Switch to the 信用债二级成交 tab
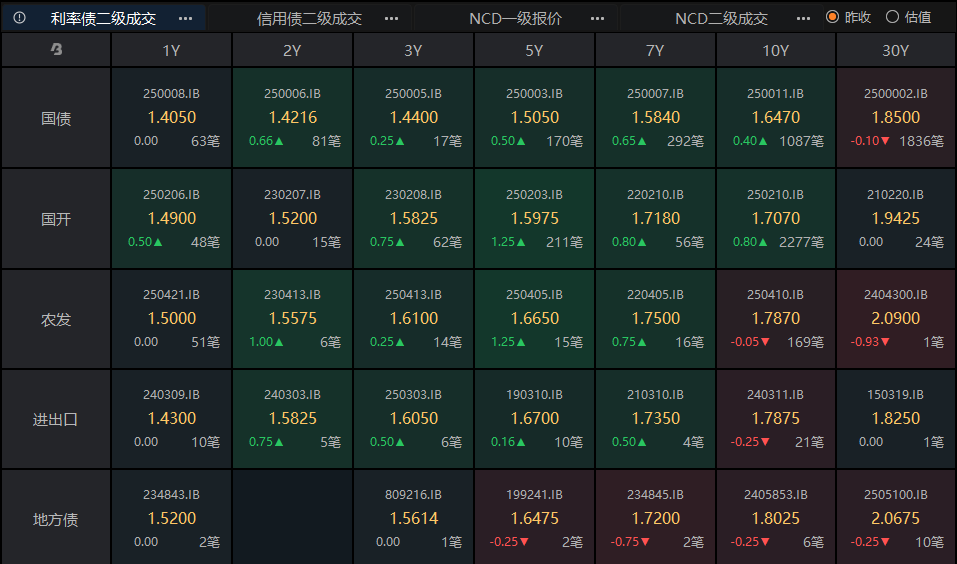Screen dimensions: 957x564 (x=309, y=18)
